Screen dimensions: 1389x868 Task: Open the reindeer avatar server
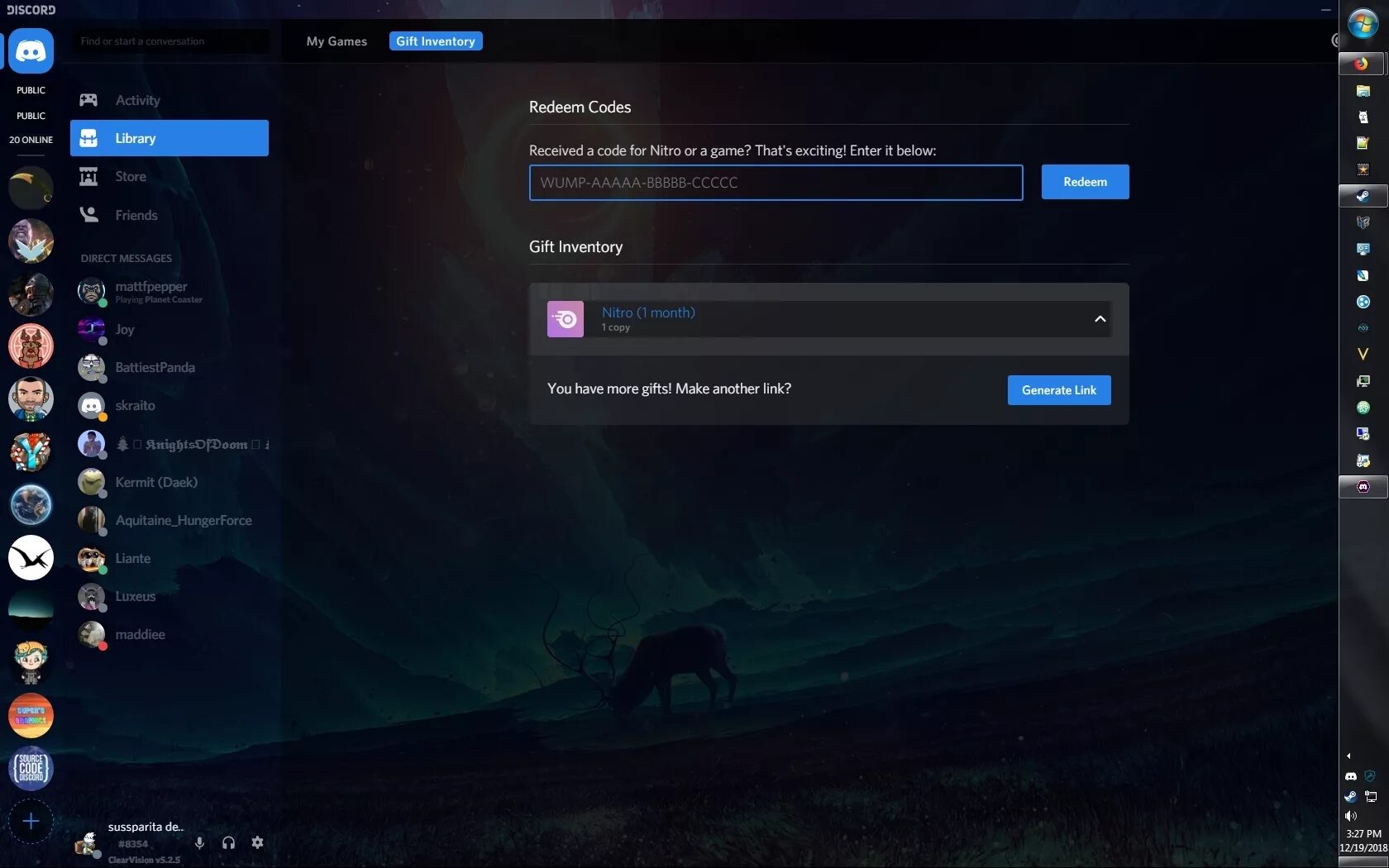(x=31, y=346)
